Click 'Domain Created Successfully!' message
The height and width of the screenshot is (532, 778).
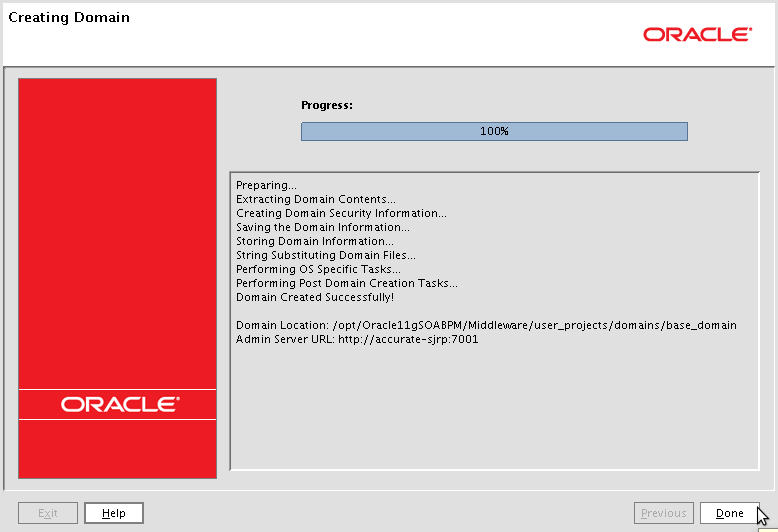[x=314, y=297]
